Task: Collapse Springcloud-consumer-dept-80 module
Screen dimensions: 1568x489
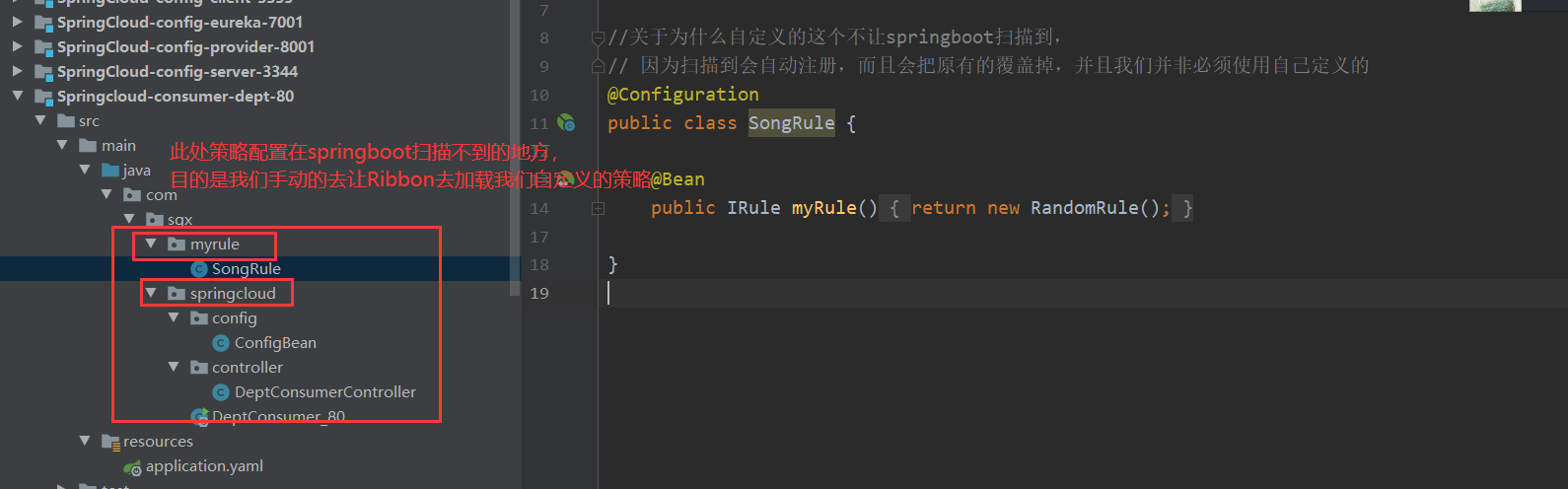Action: [x=17, y=96]
